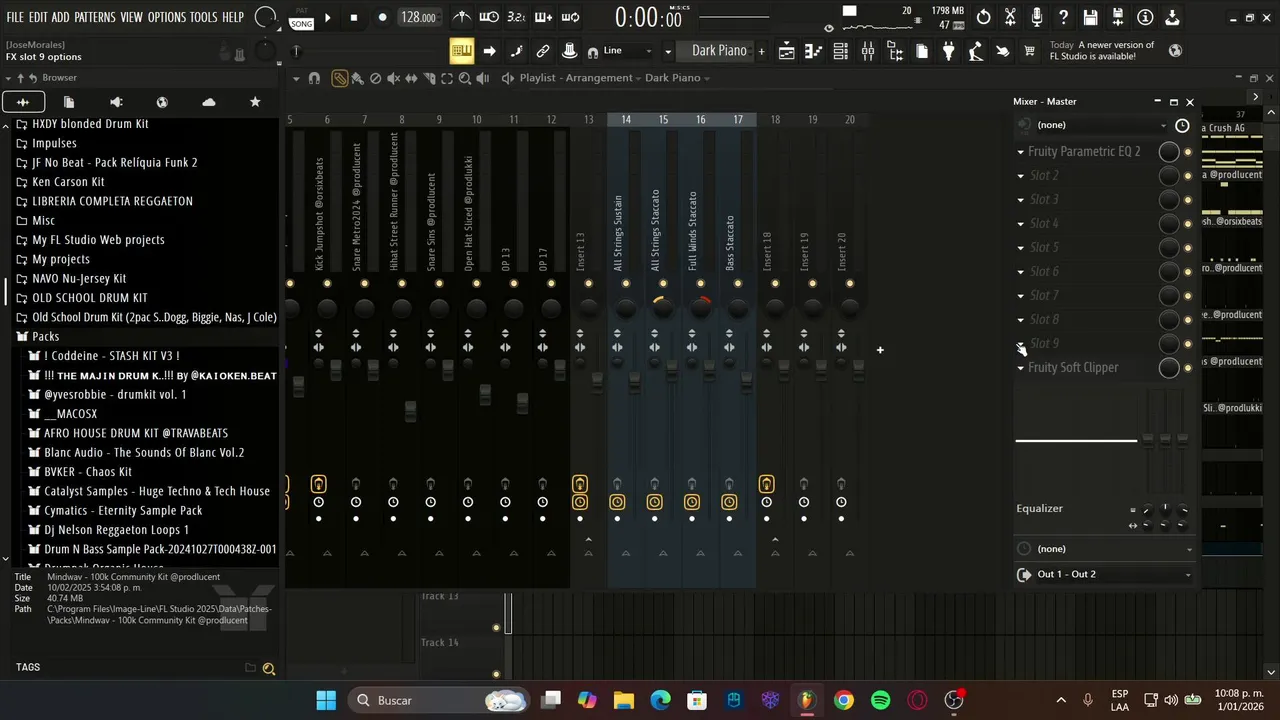
Task: Open the FILE menu
Action: pyautogui.click(x=15, y=17)
